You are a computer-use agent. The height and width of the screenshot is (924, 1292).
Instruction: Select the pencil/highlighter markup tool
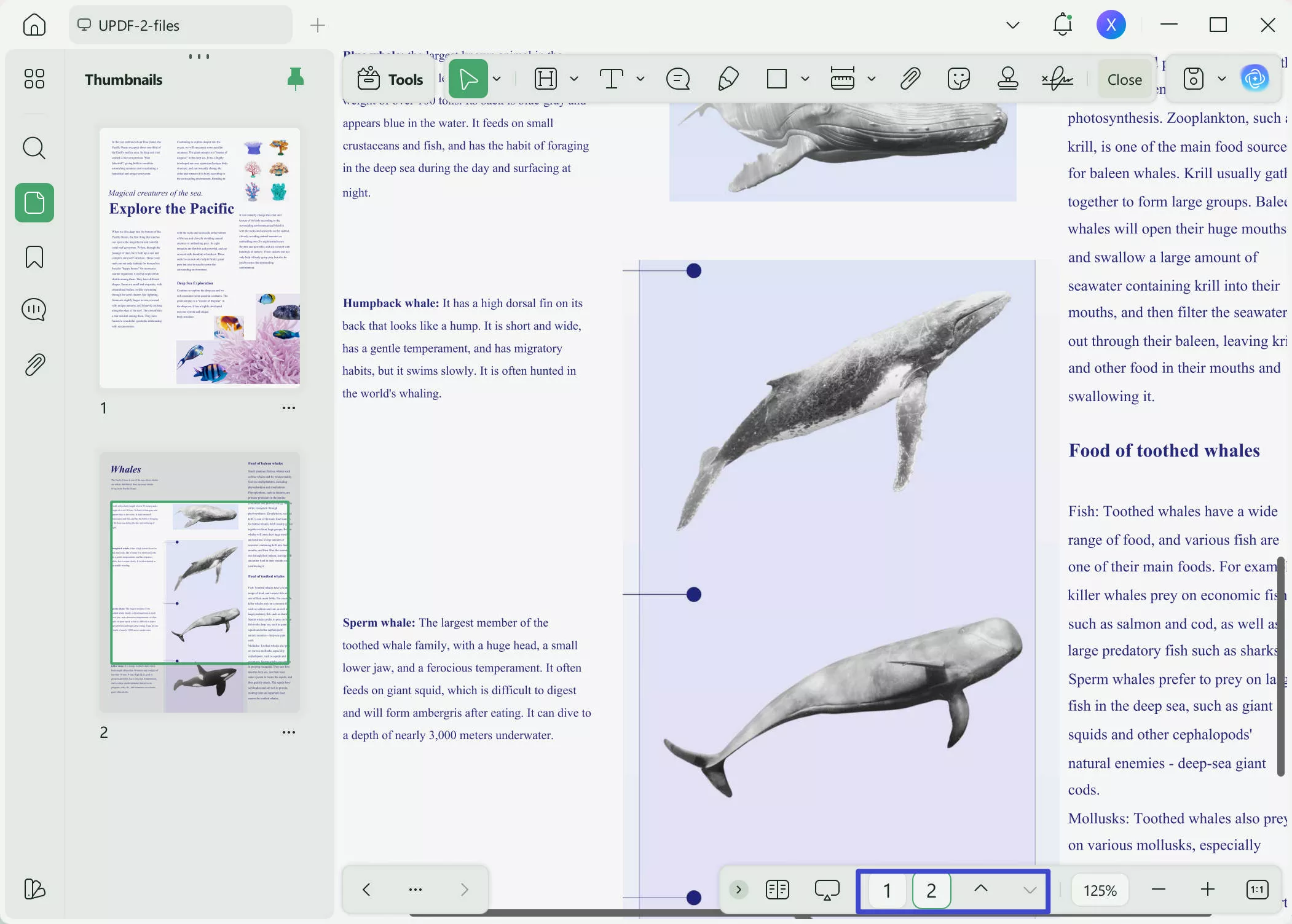click(728, 79)
